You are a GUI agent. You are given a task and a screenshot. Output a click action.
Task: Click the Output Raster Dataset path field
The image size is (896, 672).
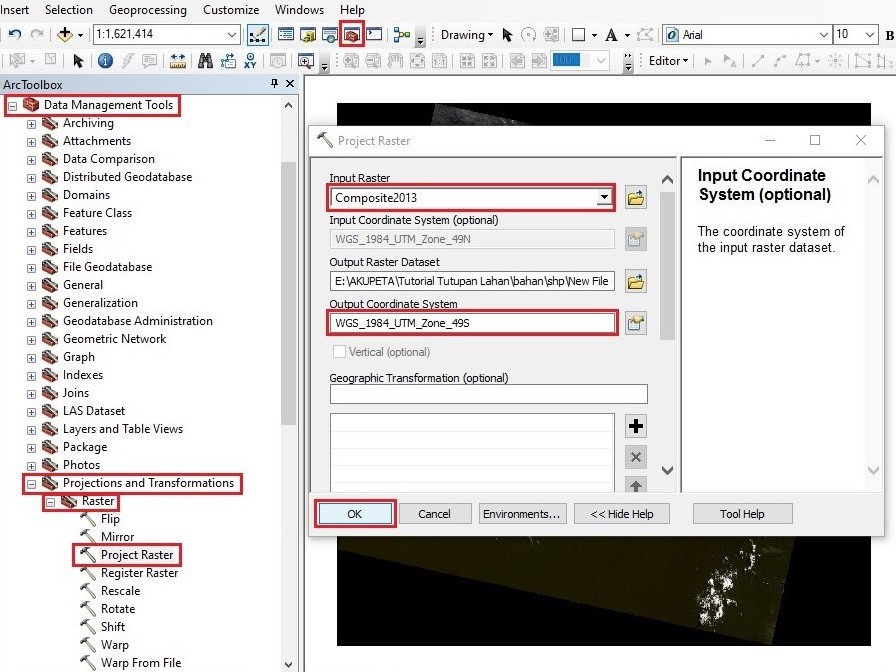(x=472, y=281)
